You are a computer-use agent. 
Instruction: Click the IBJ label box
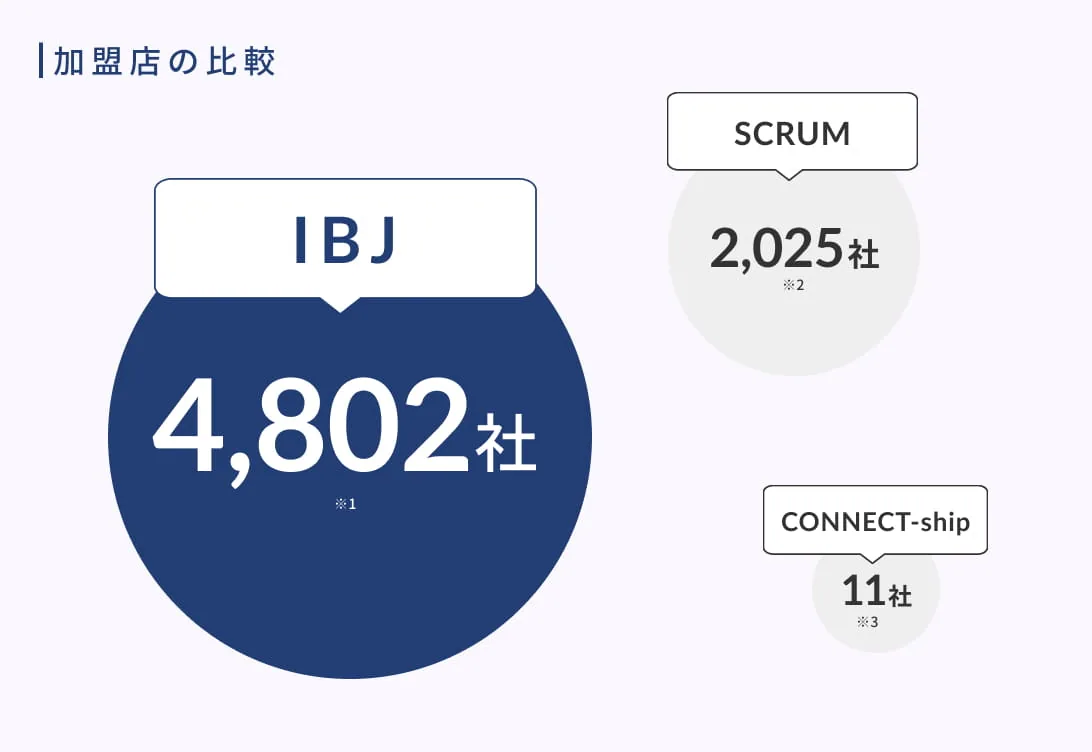coord(345,238)
